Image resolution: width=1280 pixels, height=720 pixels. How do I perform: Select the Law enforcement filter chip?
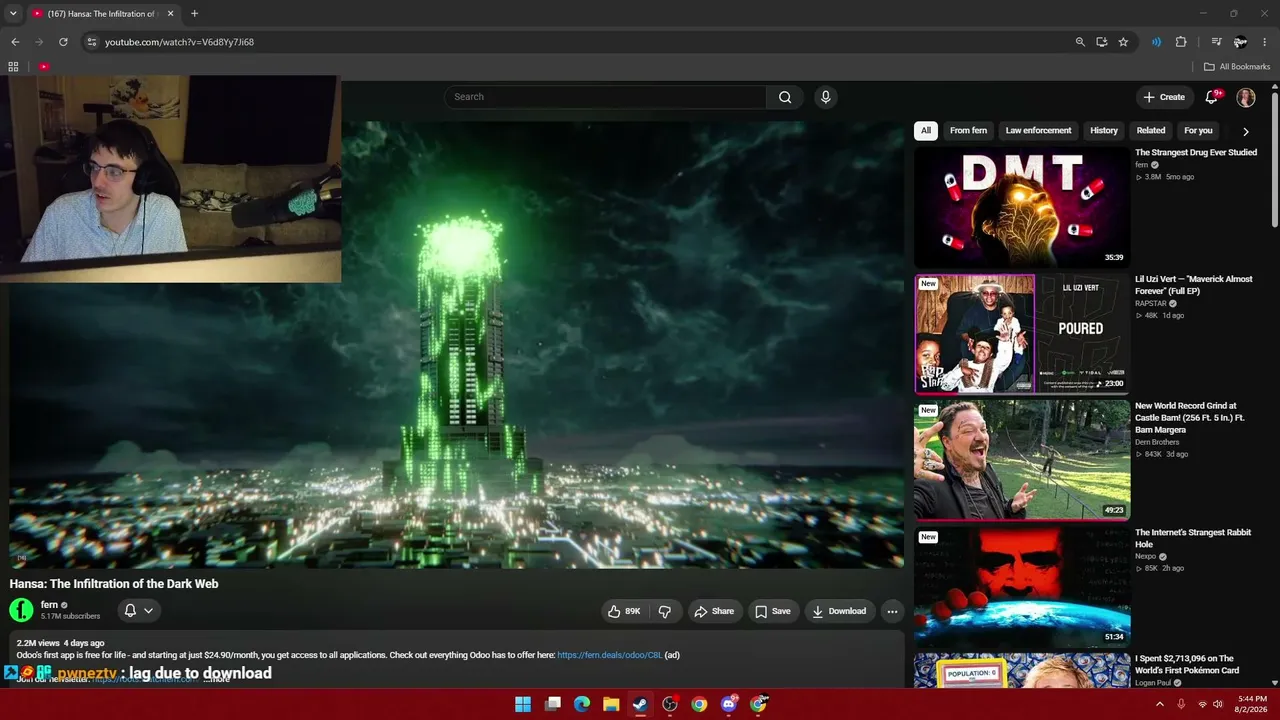pyautogui.click(x=1038, y=130)
